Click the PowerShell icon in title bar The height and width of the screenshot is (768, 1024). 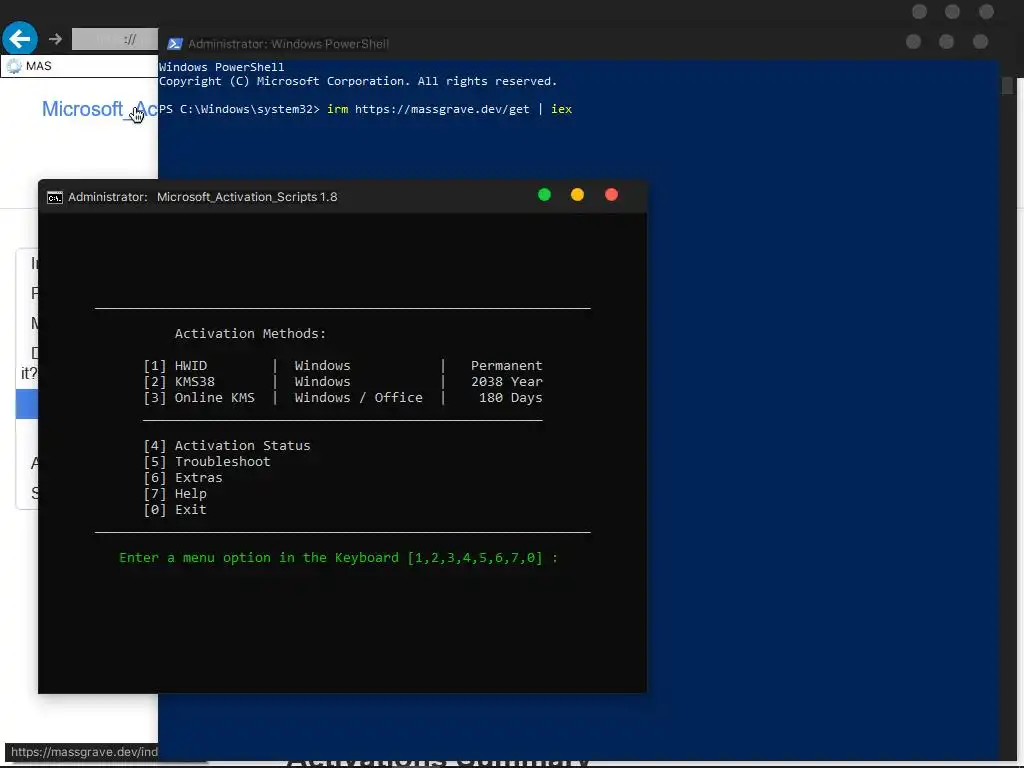coord(174,44)
